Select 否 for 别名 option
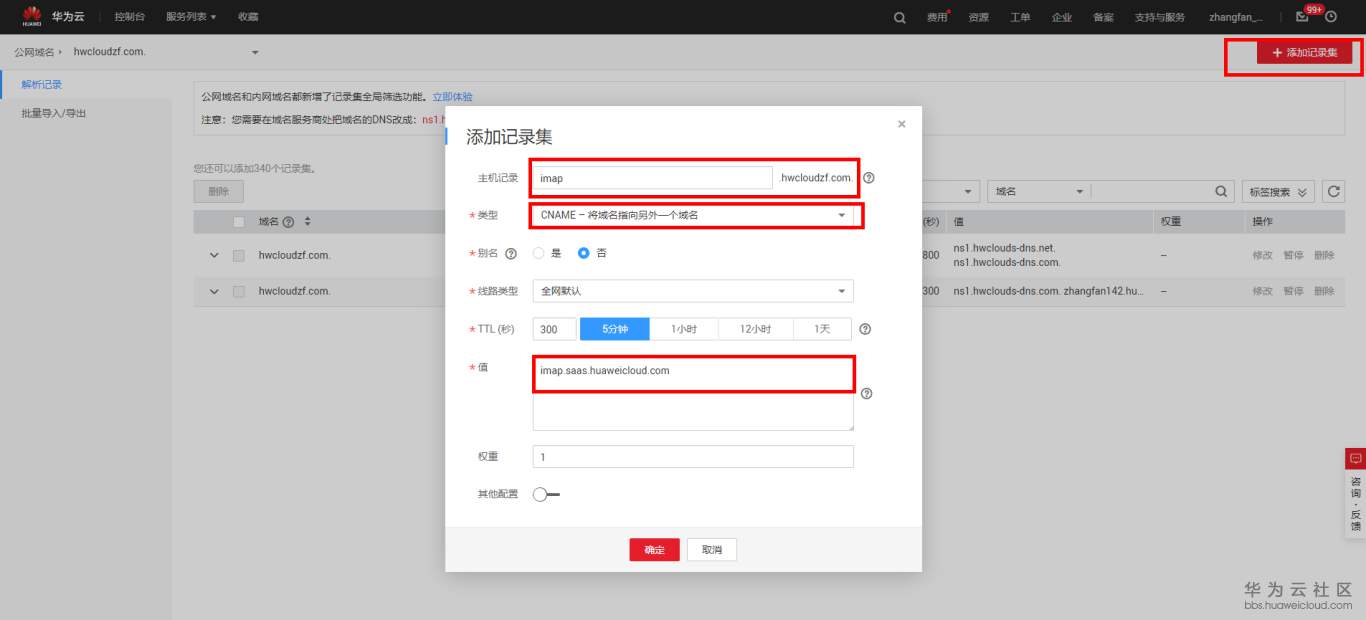 point(584,254)
